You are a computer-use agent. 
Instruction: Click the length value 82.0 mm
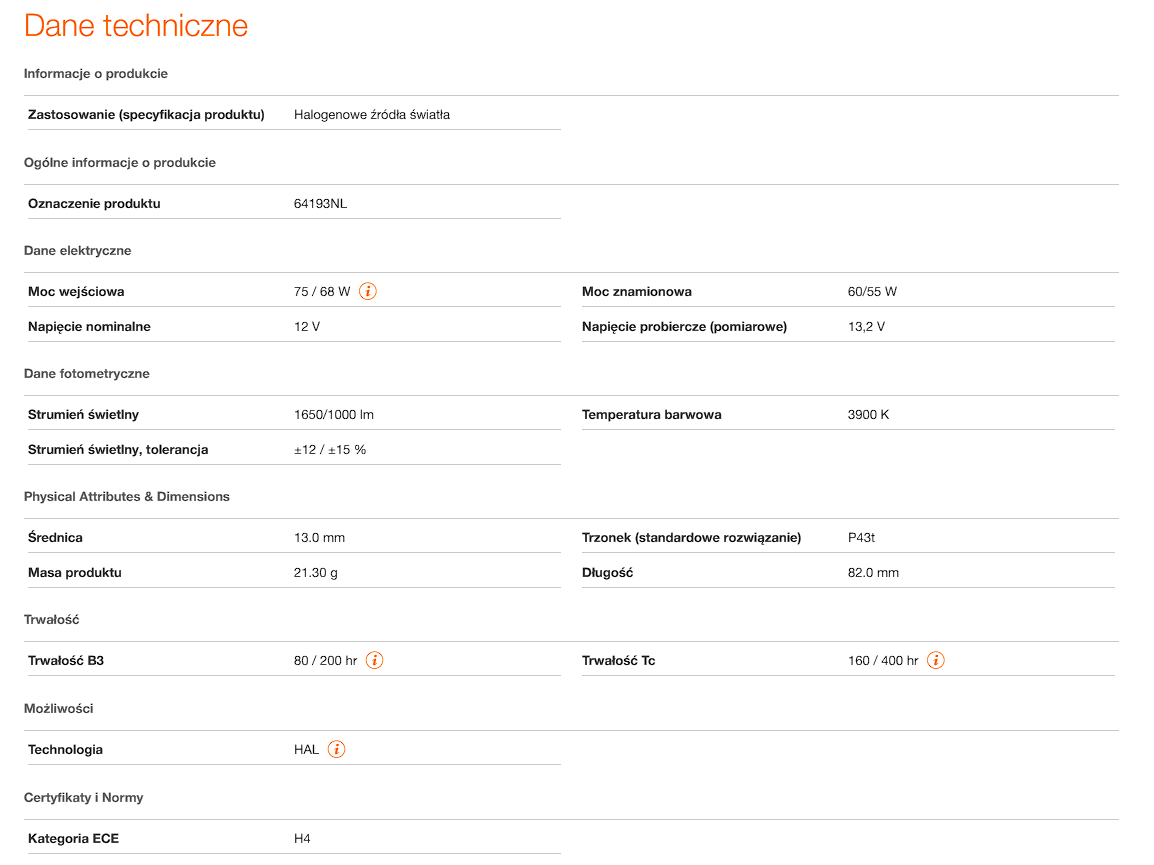tap(873, 573)
